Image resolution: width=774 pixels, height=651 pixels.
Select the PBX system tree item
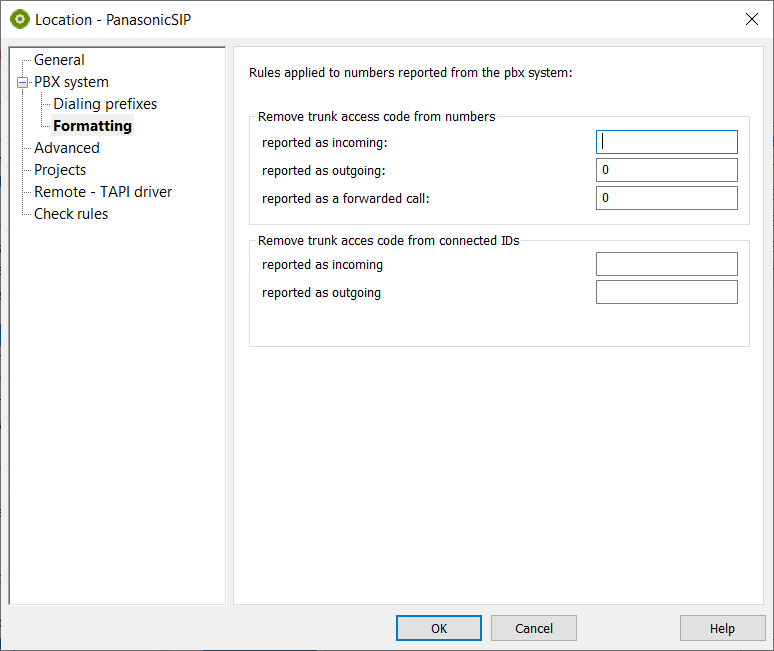click(x=71, y=82)
